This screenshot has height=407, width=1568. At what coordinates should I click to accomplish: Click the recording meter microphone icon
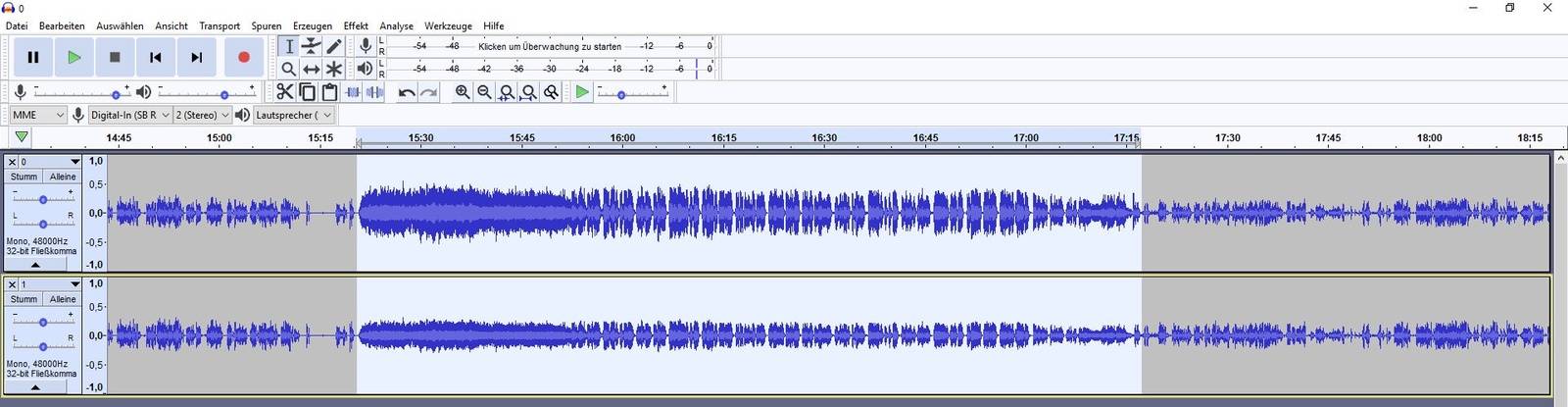click(x=366, y=46)
